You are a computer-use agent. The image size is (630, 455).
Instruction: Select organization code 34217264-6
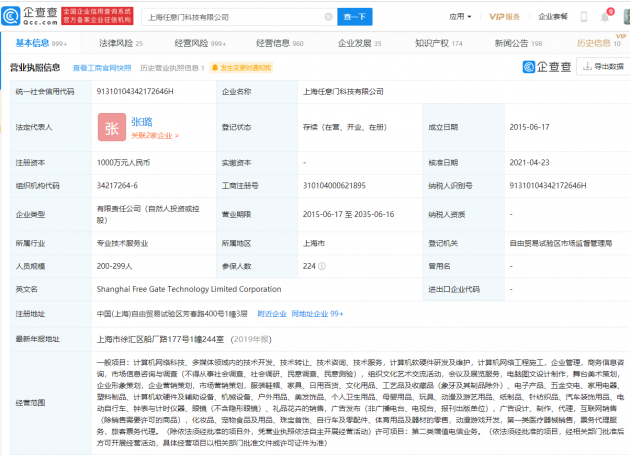117,186
